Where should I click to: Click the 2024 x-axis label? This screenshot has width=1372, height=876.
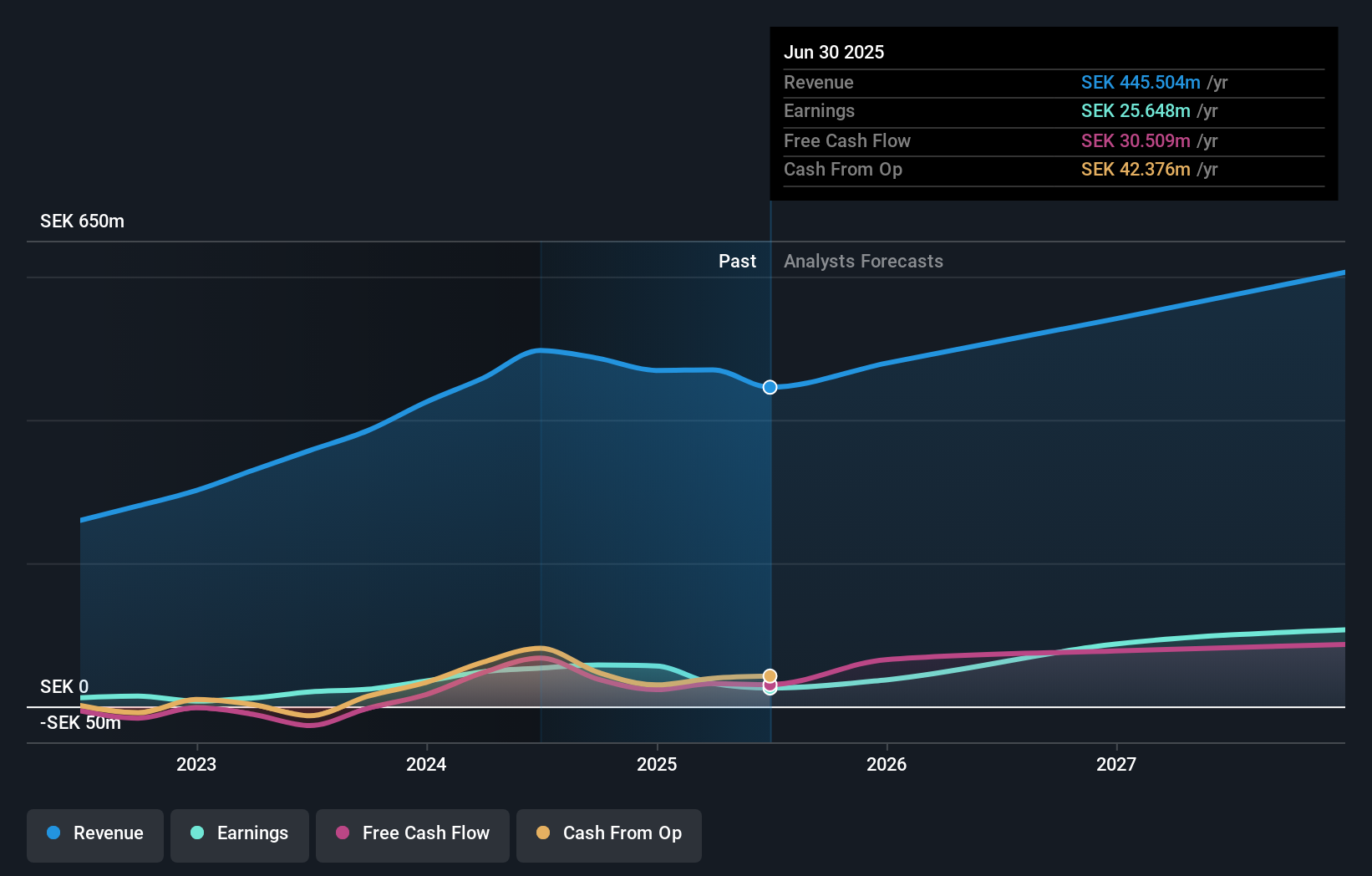(x=426, y=765)
